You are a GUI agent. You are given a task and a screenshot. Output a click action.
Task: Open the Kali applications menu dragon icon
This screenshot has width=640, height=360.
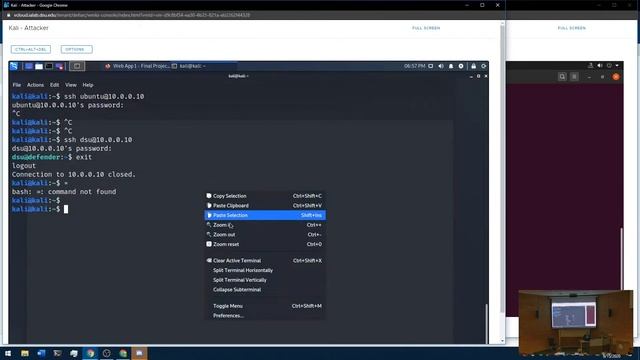[14, 66]
